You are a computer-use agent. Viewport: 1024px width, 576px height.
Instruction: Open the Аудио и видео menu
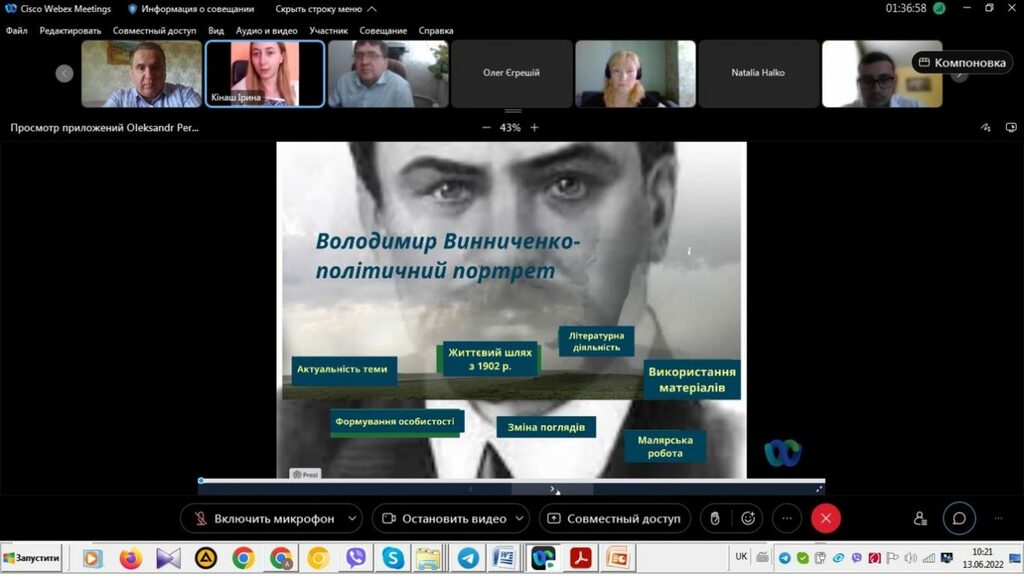[266, 31]
